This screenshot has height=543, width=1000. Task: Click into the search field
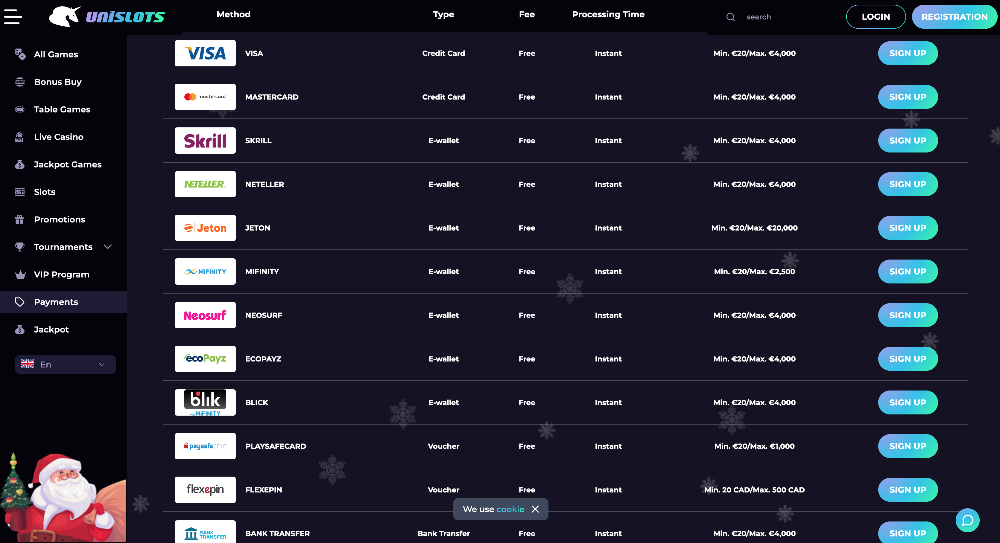[x=785, y=17]
